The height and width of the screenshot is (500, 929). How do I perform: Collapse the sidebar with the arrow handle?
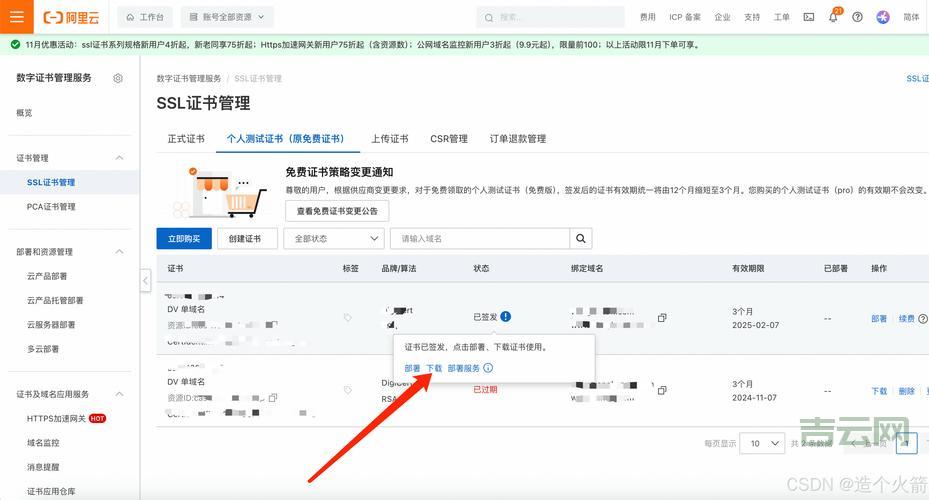coord(146,280)
